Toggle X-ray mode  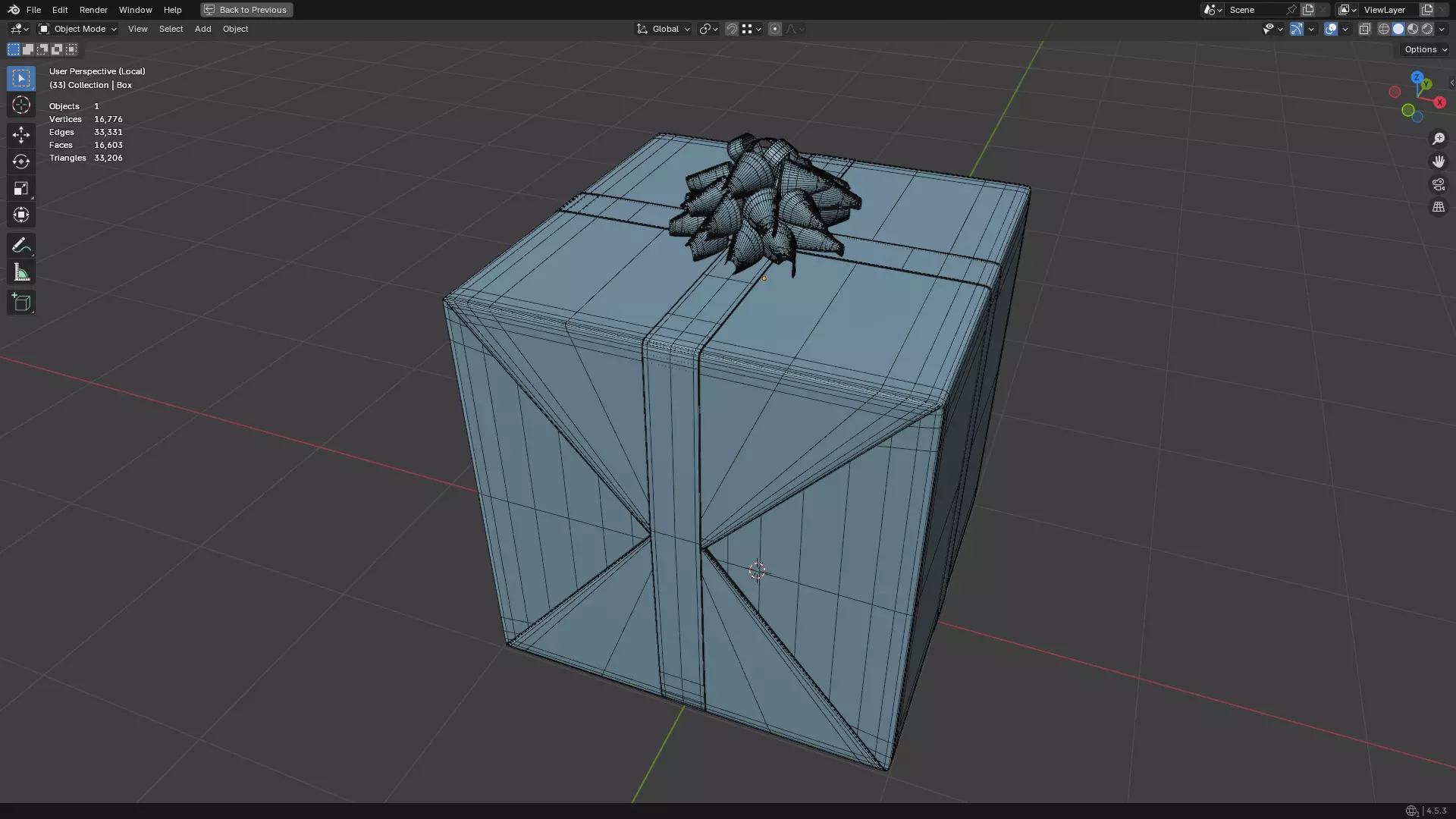[1365, 29]
